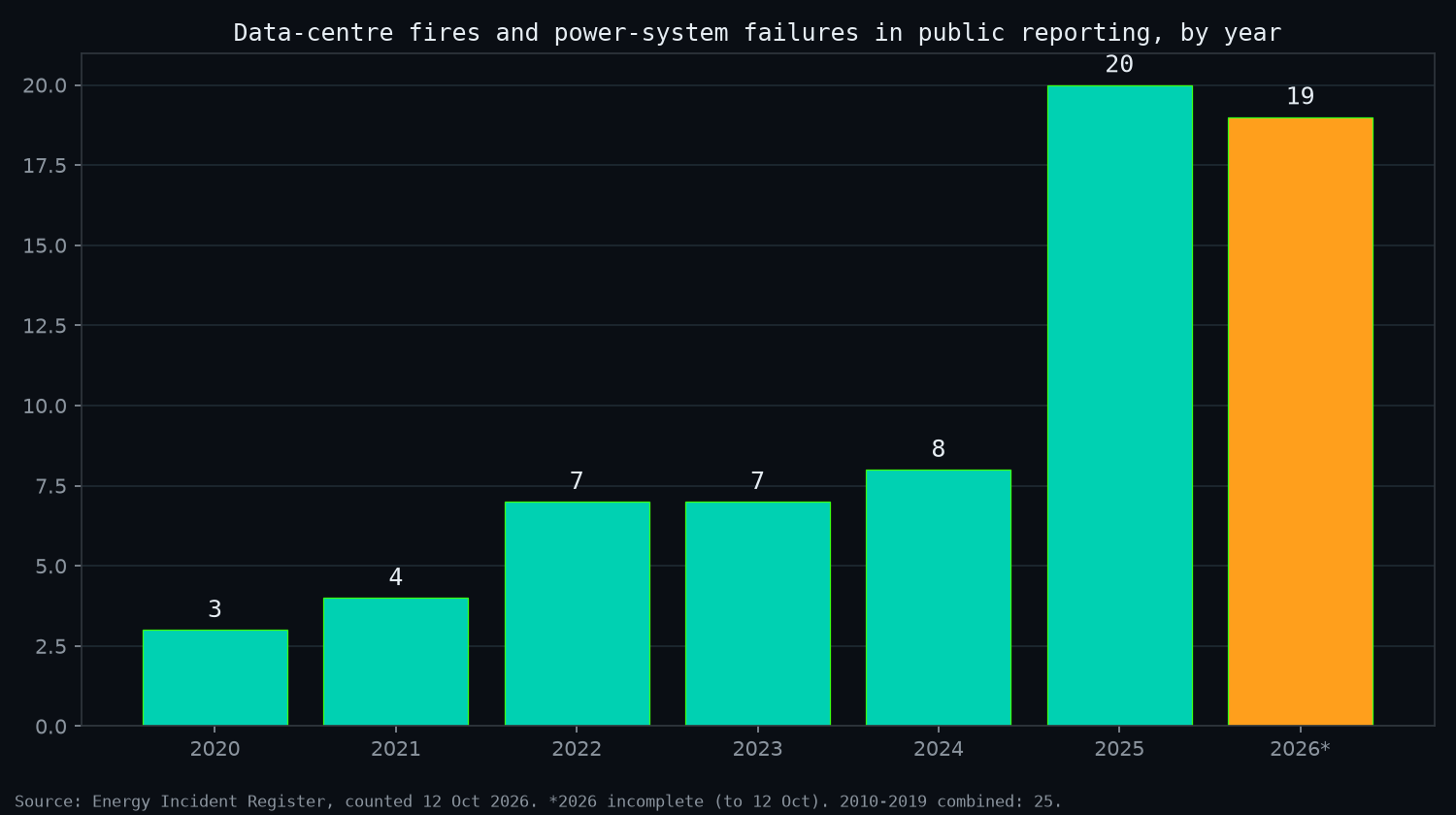Click value label "8" over the 2024 bar

(x=939, y=449)
